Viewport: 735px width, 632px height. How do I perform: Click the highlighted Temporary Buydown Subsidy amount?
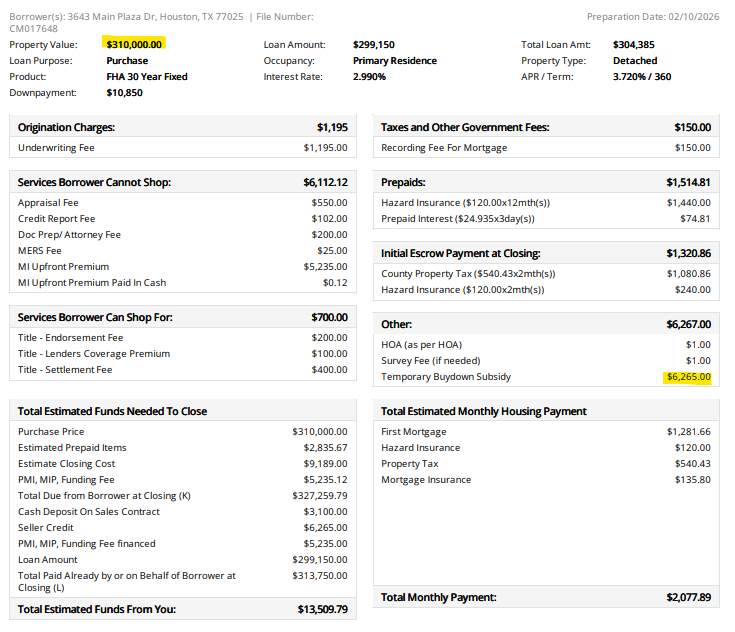point(688,377)
